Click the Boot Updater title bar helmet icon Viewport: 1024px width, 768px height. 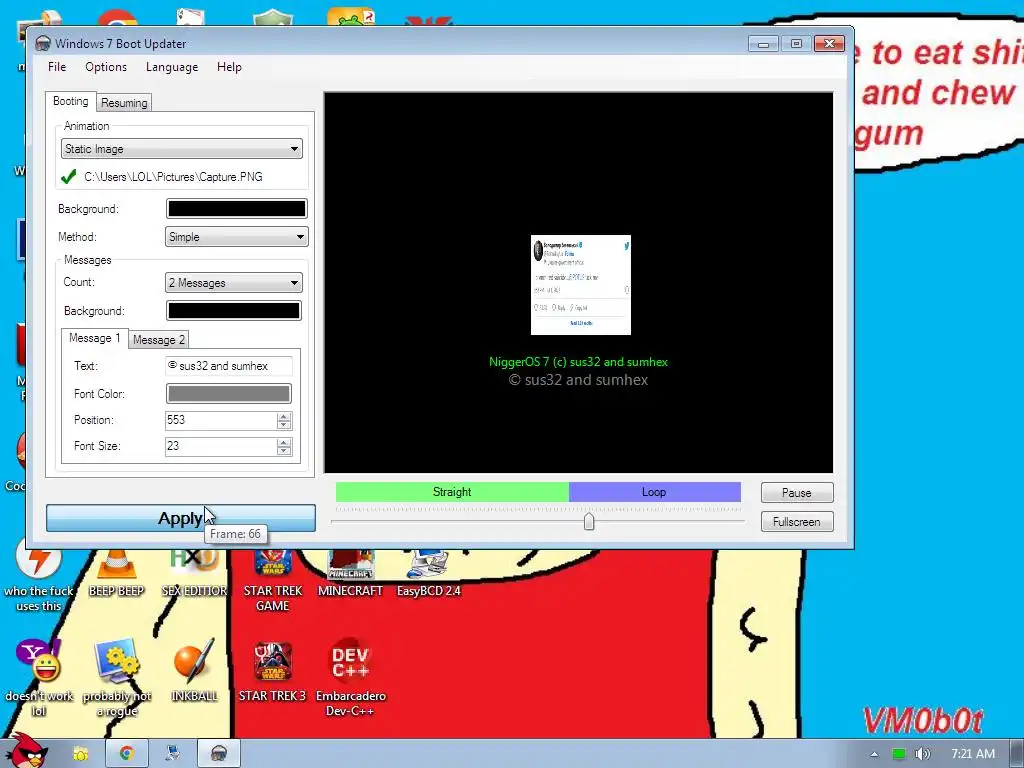pos(43,44)
